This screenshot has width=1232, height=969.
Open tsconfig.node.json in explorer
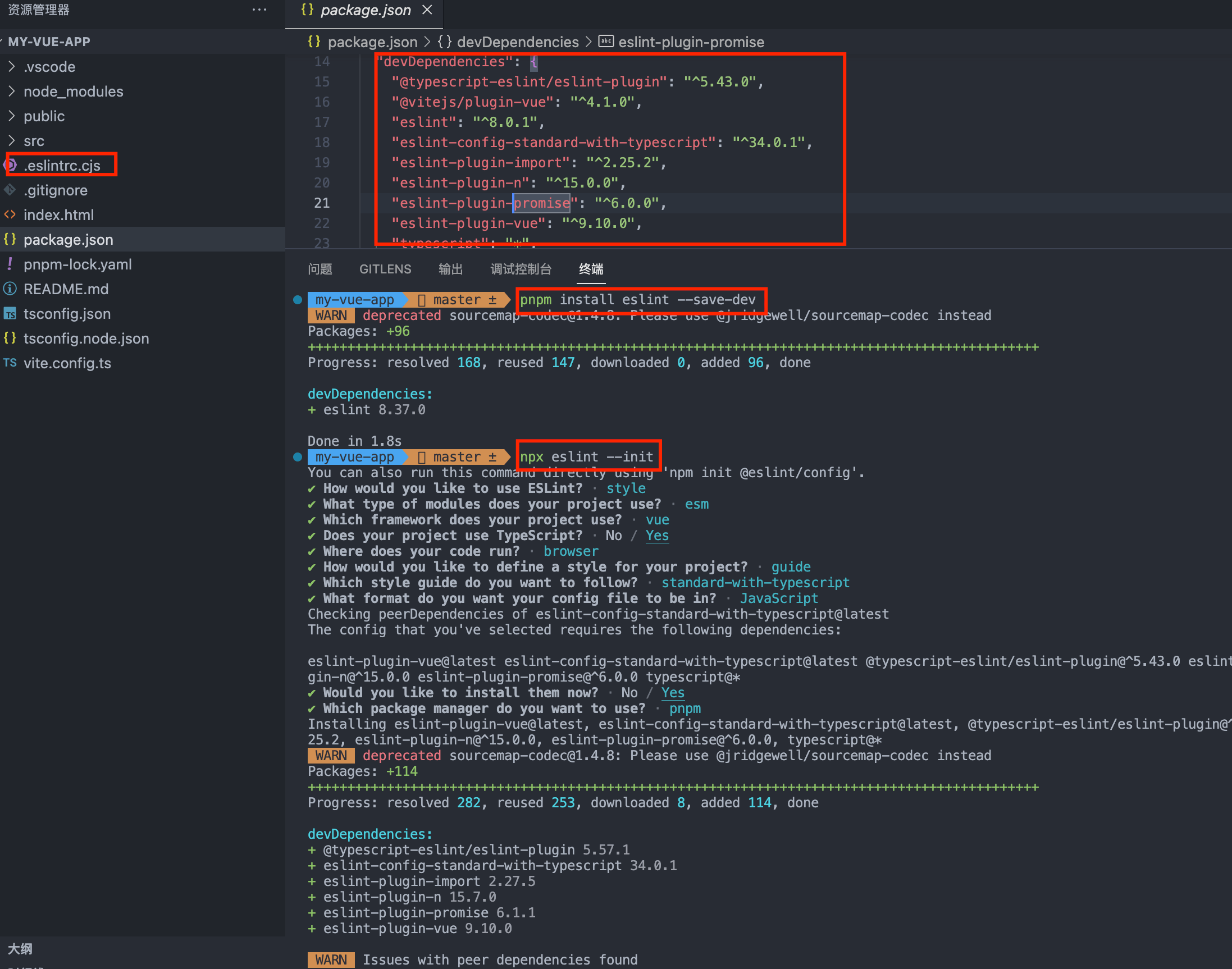coord(86,338)
